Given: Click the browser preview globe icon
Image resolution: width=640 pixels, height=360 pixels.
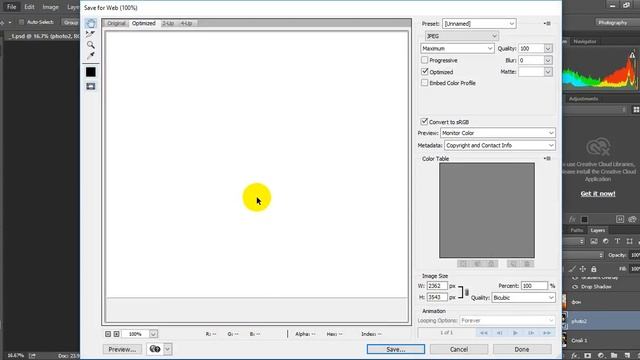Looking at the screenshot, I should [155, 349].
